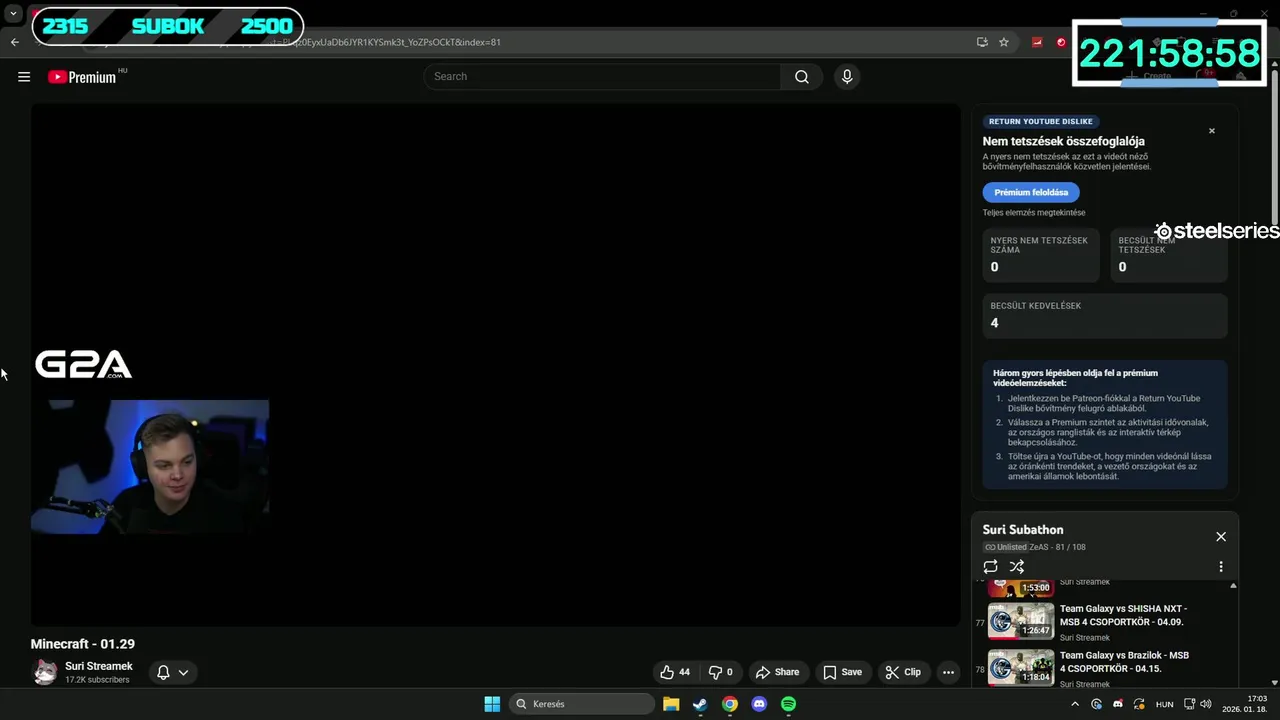Like the video (44 likes)
Image resolution: width=1280 pixels, height=720 pixels.
coord(675,672)
